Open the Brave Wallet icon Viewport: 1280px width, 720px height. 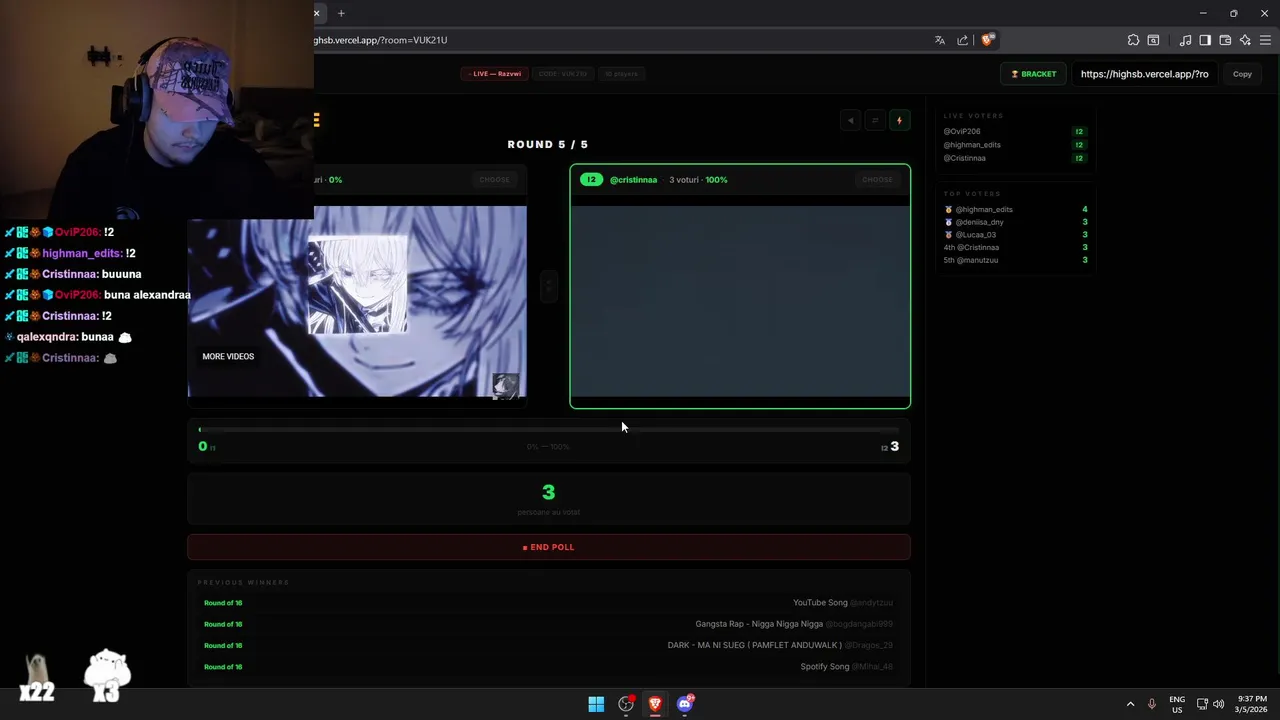1225,40
